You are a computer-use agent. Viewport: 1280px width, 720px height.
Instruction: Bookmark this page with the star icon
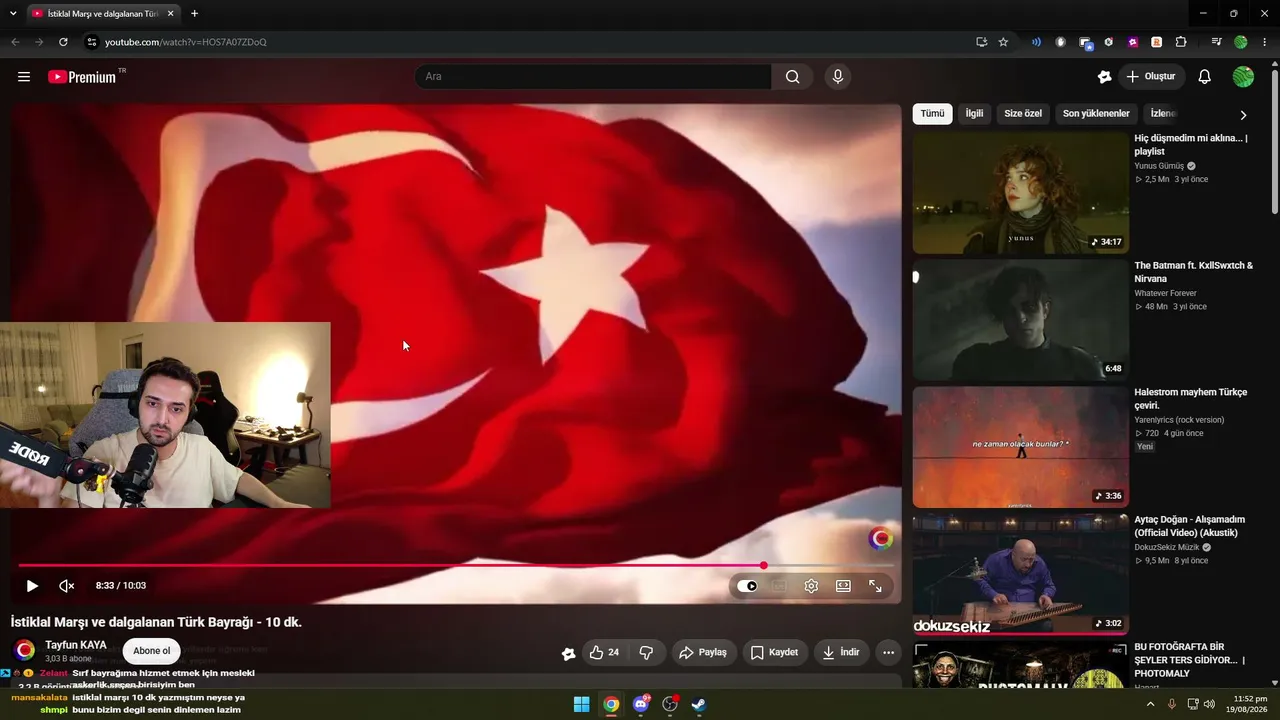pyautogui.click(x=1003, y=42)
